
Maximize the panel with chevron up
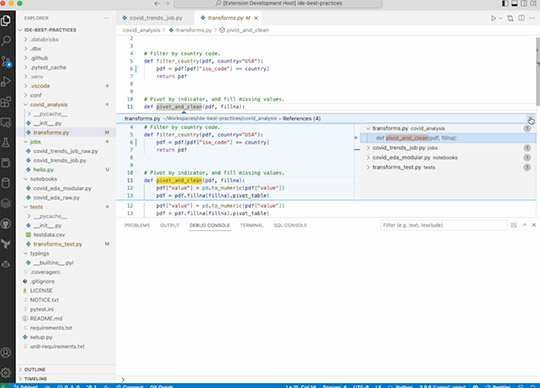(525, 225)
